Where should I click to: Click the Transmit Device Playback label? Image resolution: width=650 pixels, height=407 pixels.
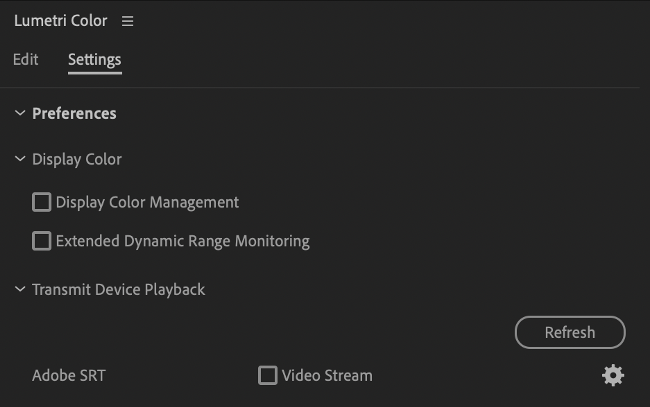point(118,290)
